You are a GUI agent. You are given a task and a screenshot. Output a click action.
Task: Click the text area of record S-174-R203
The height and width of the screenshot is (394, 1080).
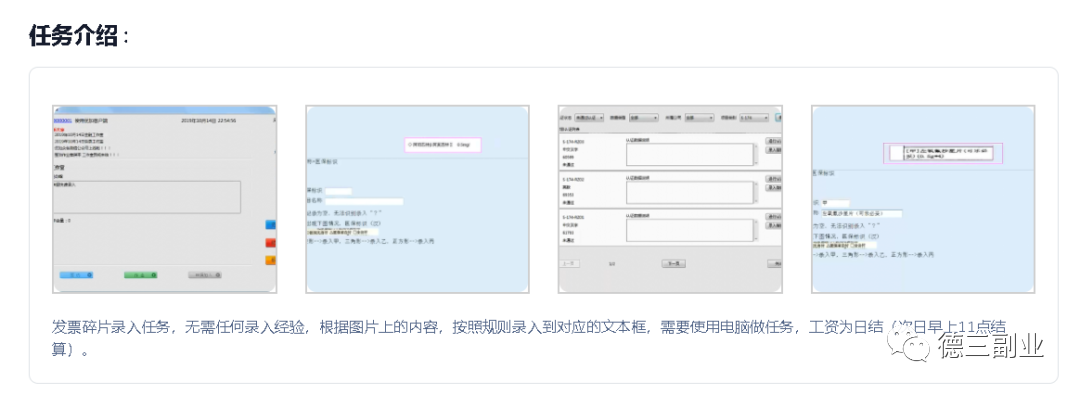(690, 154)
